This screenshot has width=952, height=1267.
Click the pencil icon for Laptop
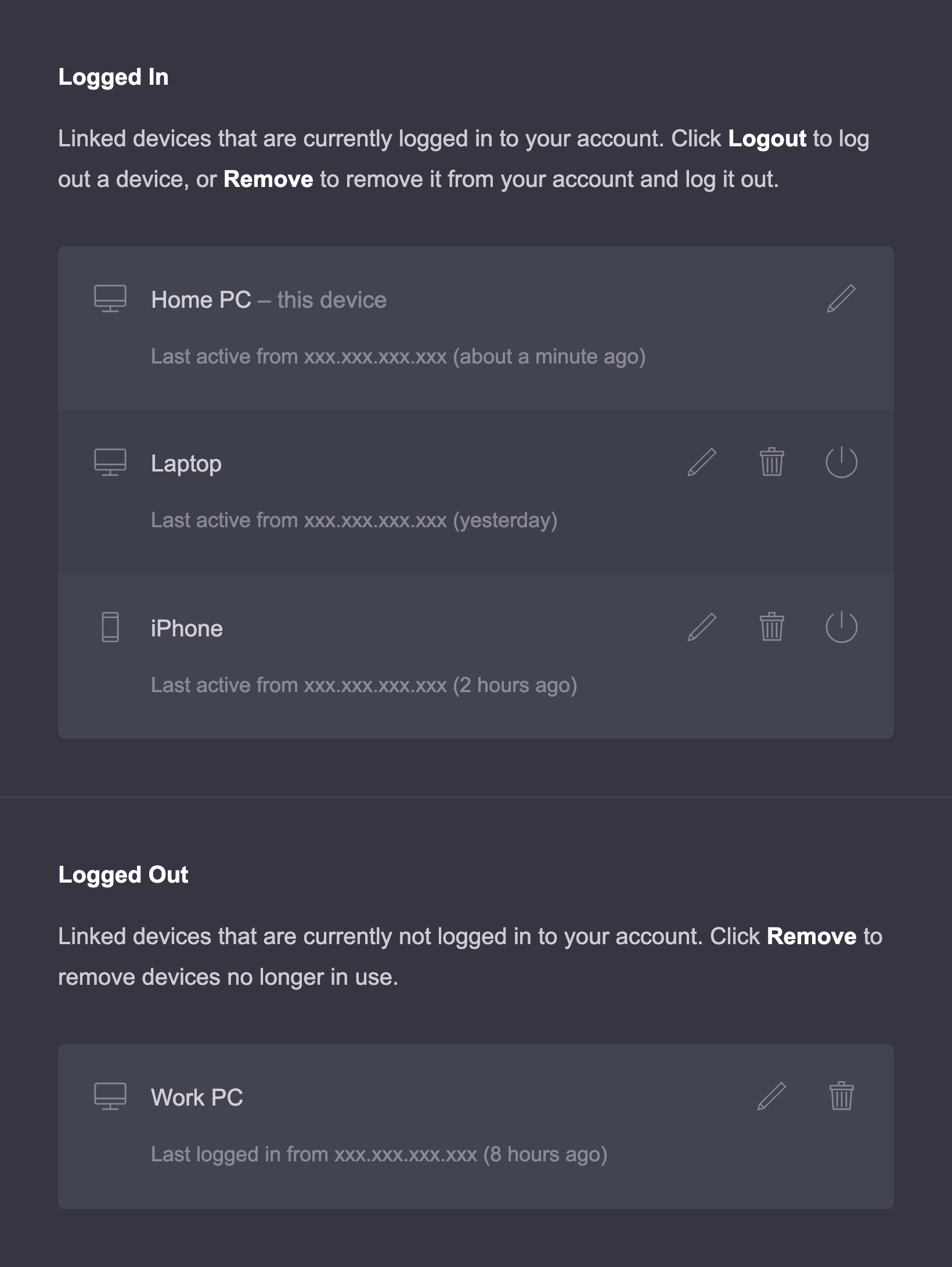(x=702, y=462)
